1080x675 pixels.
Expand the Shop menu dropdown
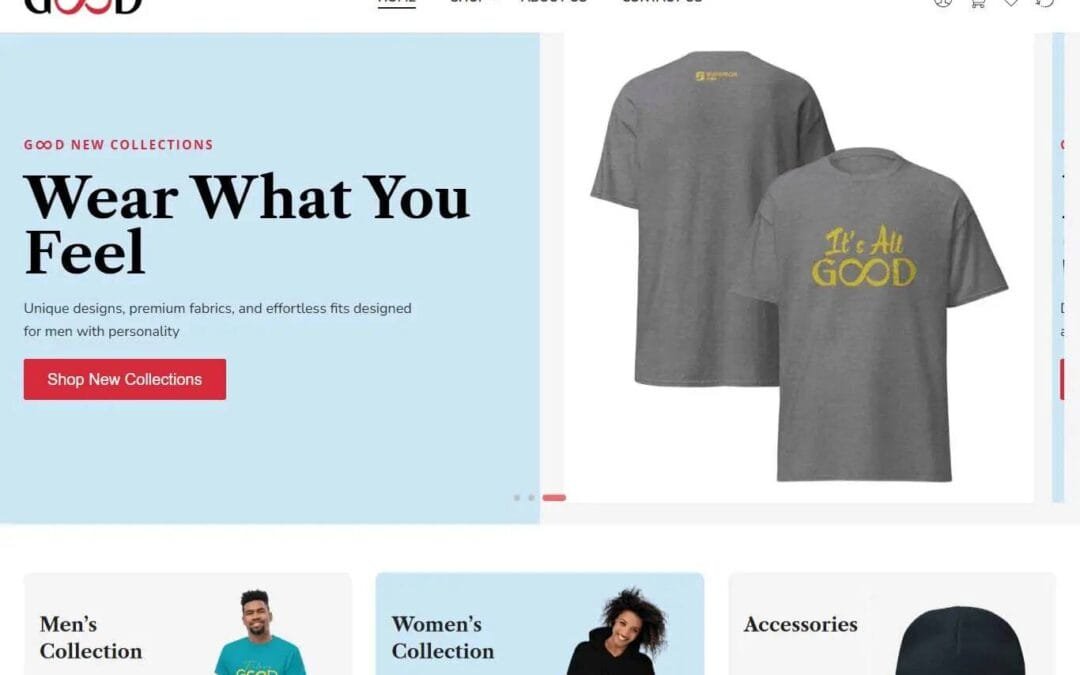click(x=473, y=2)
